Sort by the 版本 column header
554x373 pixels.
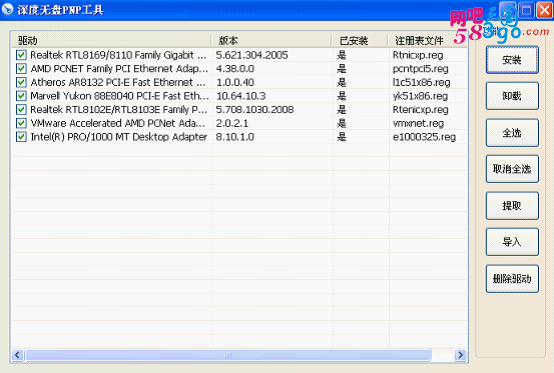271,41
